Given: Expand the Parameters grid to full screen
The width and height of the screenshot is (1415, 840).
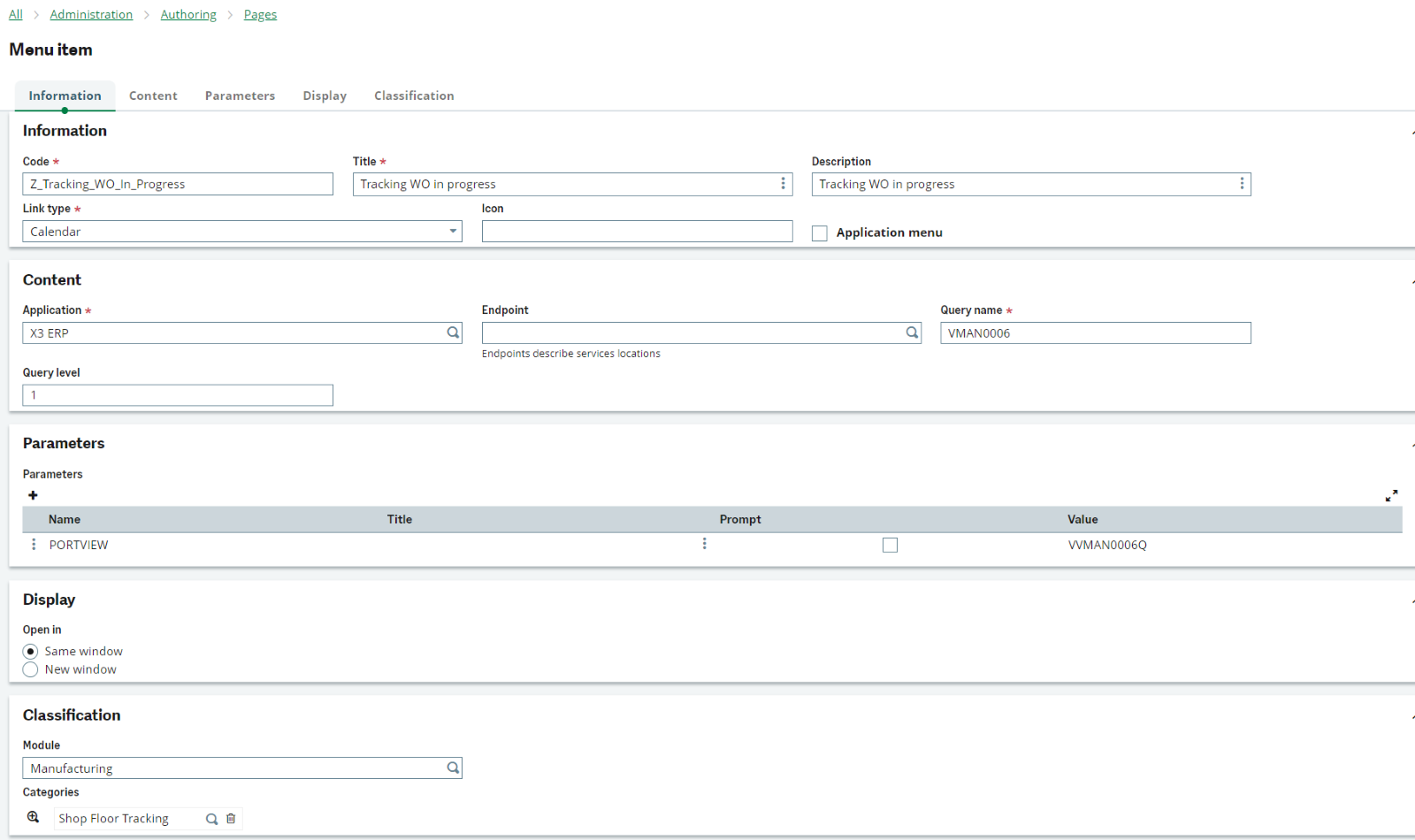Looking at the screenshot, I should (1391, 495).
